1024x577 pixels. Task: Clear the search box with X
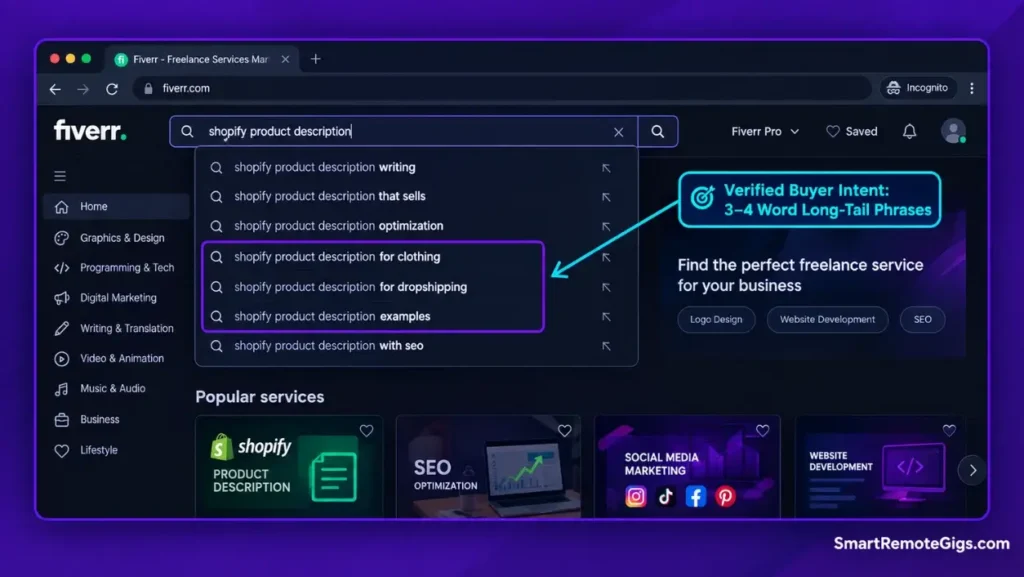point(618,132)
